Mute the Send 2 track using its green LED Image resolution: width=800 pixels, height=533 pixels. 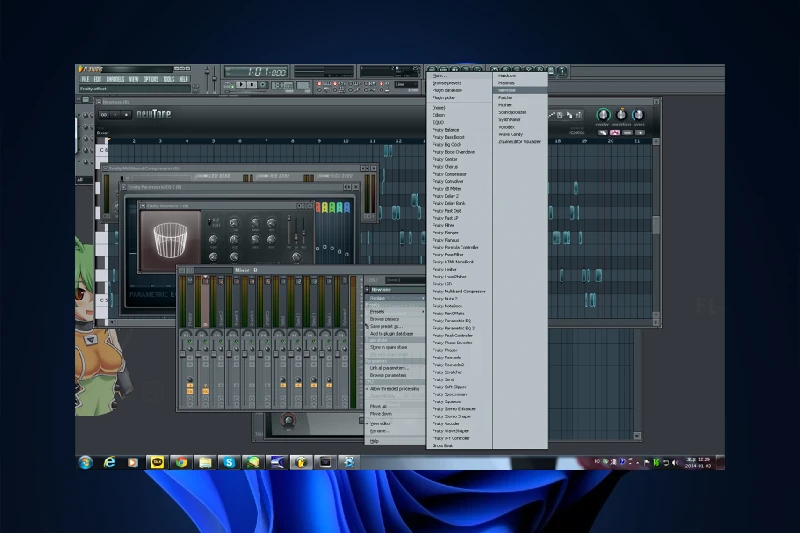[297, 341]
